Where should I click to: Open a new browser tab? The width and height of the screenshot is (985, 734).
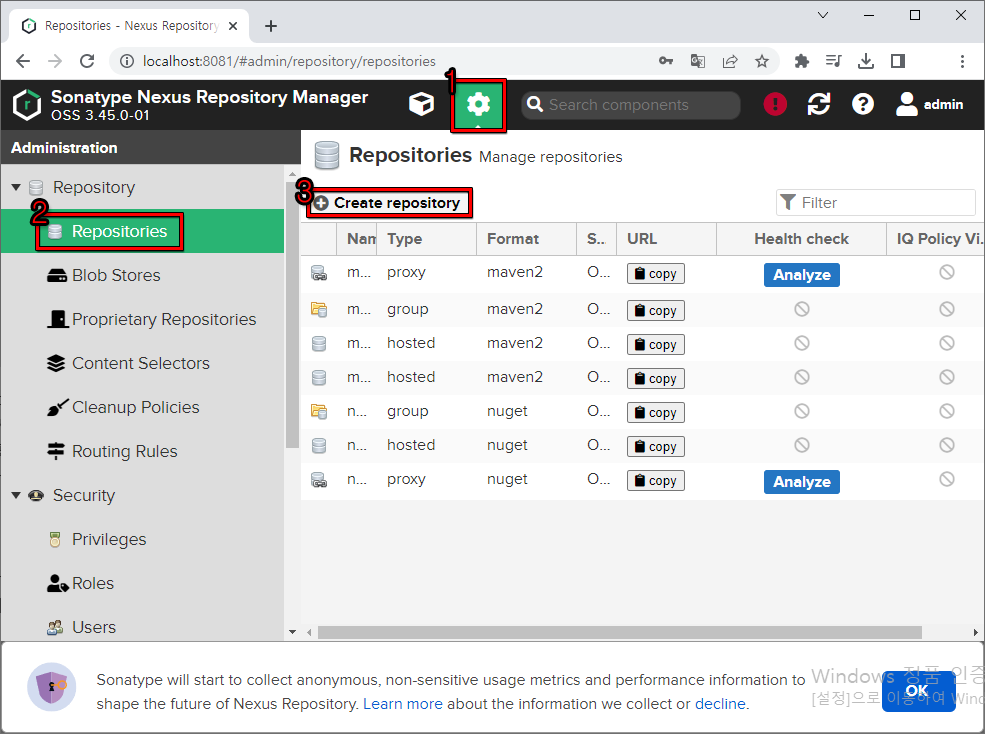click(271, 26)
